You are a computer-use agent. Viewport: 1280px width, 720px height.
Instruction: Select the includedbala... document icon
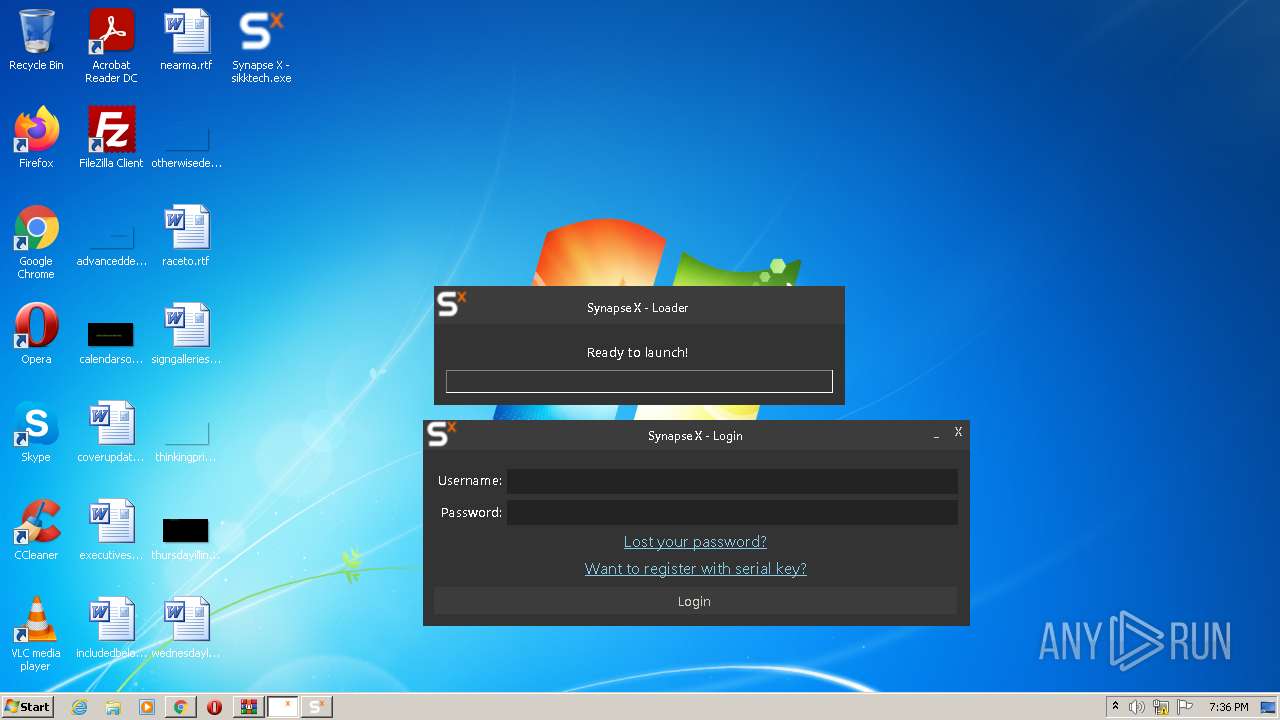111,628
